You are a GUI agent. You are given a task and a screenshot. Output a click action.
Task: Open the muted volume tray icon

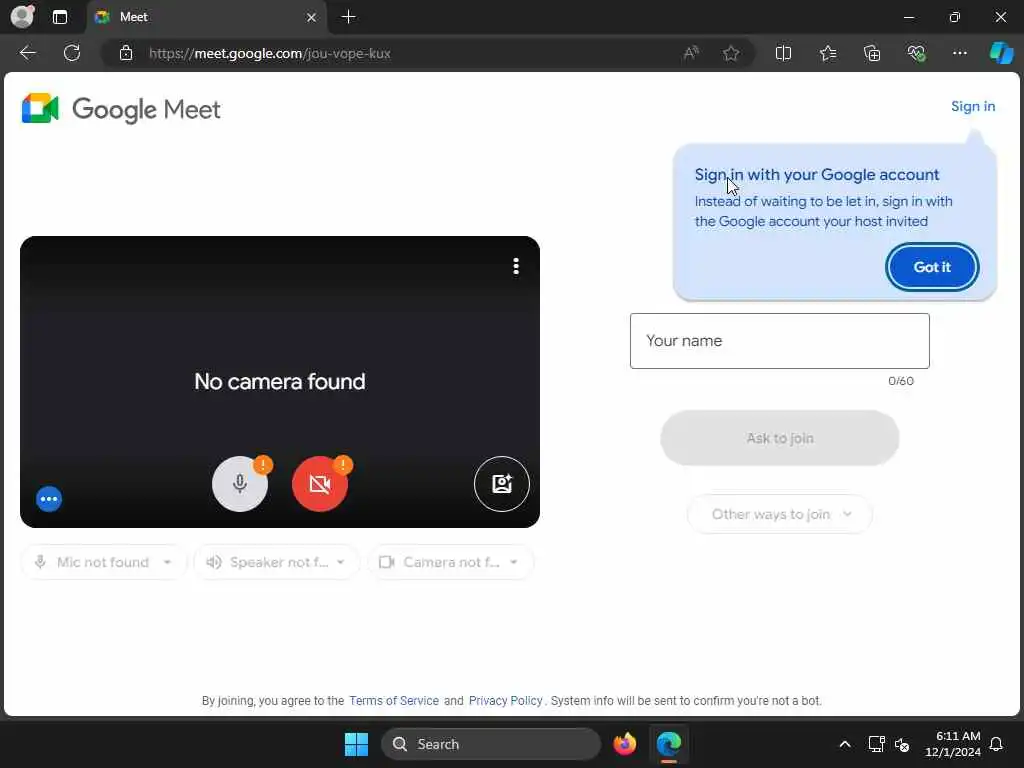903,744
